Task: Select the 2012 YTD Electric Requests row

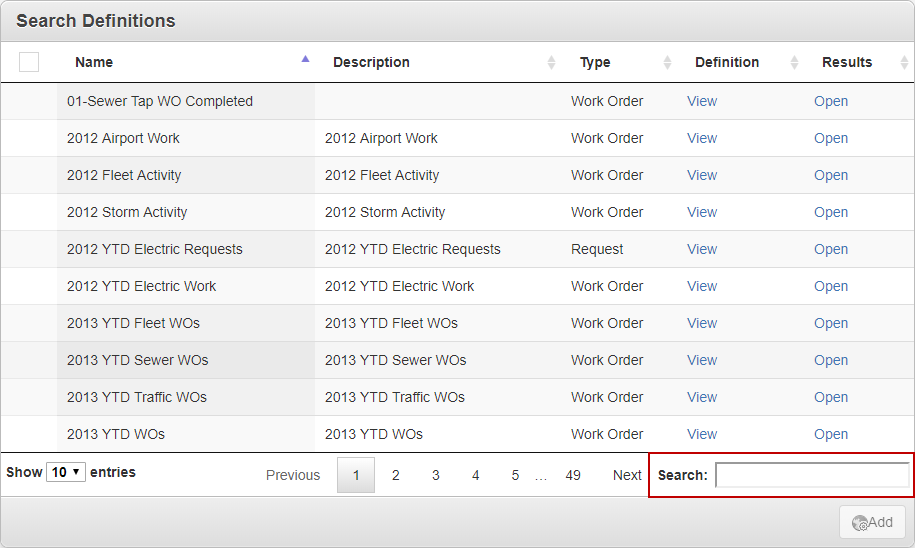Action: click(155, 249)
